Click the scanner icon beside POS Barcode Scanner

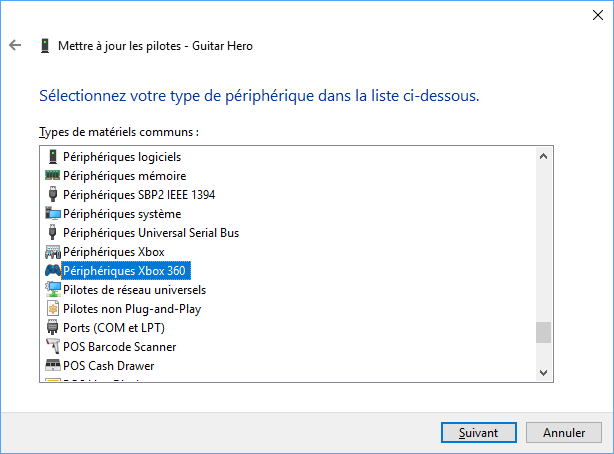pyautogui.click(x=52, y=346)
